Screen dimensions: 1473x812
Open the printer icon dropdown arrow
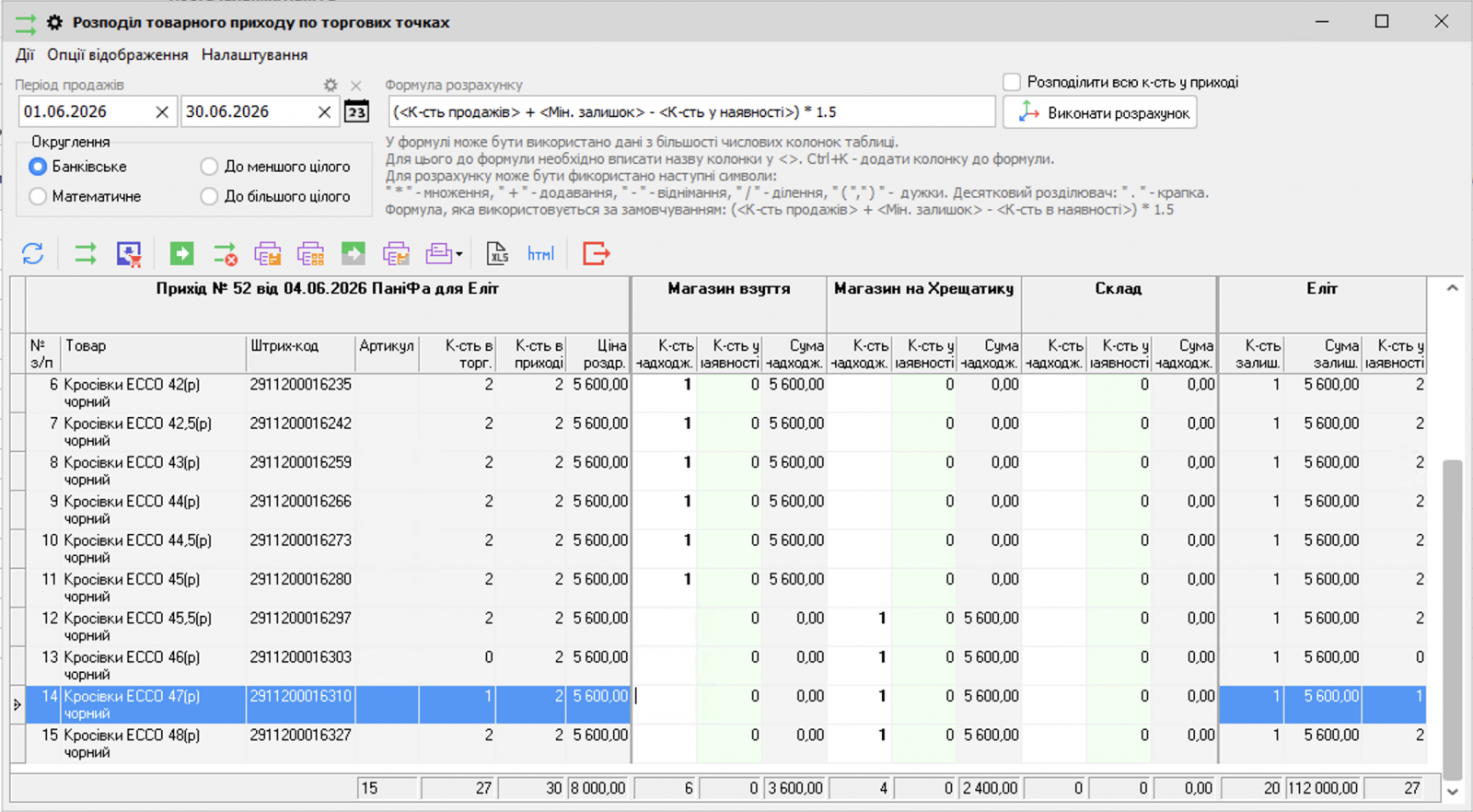[x=458, y=255]
